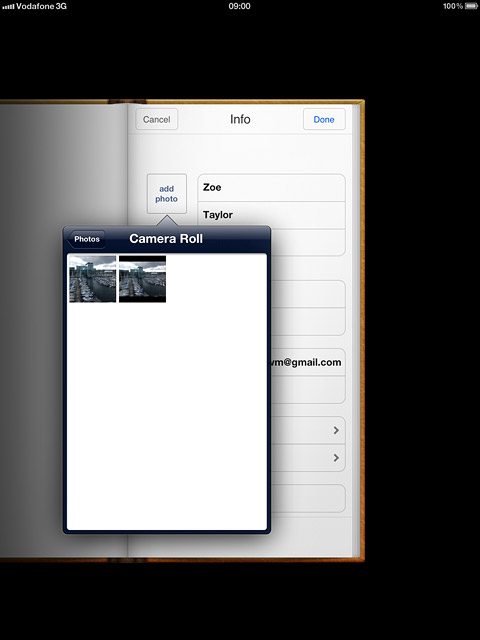Select the first Camera Roll thumbnail

93,279
